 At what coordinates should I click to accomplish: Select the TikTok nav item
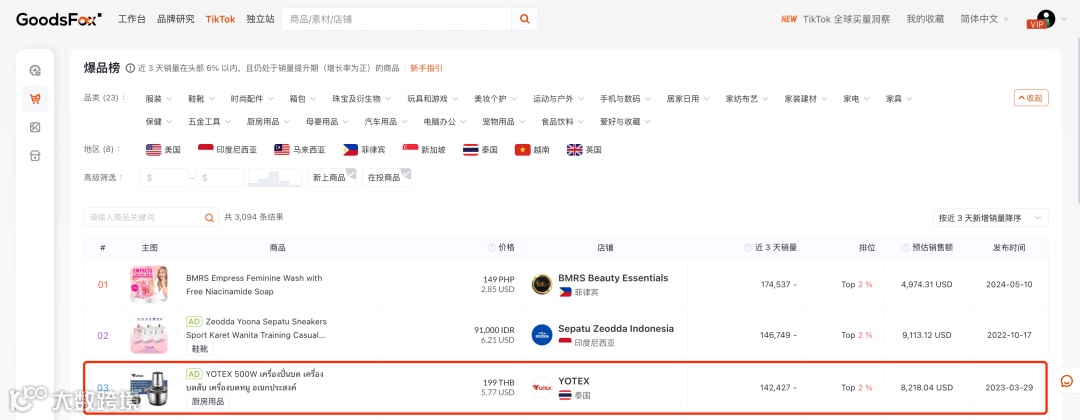point(220,19)
